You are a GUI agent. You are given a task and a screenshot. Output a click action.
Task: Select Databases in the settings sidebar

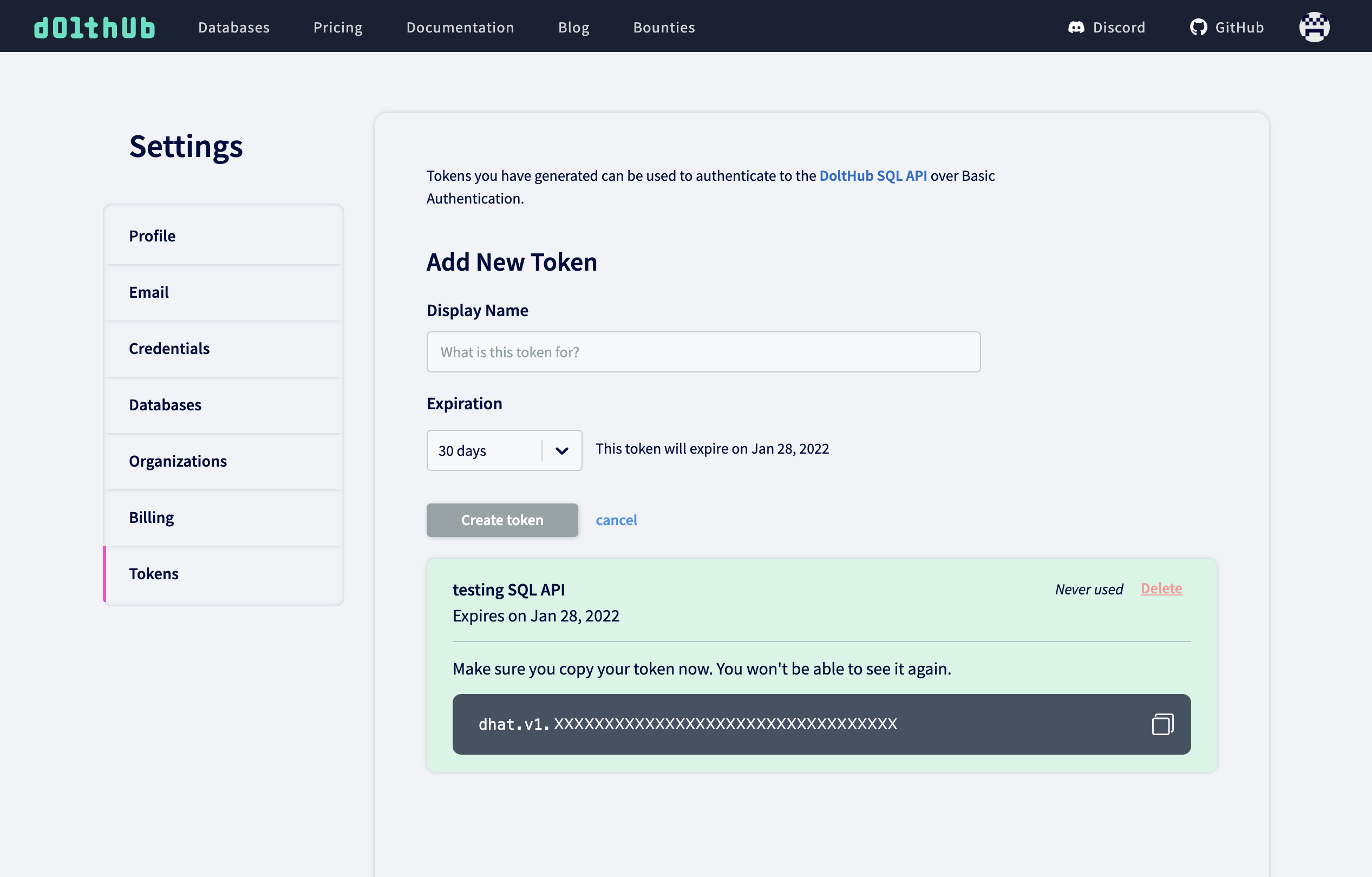tap(224, 404)
